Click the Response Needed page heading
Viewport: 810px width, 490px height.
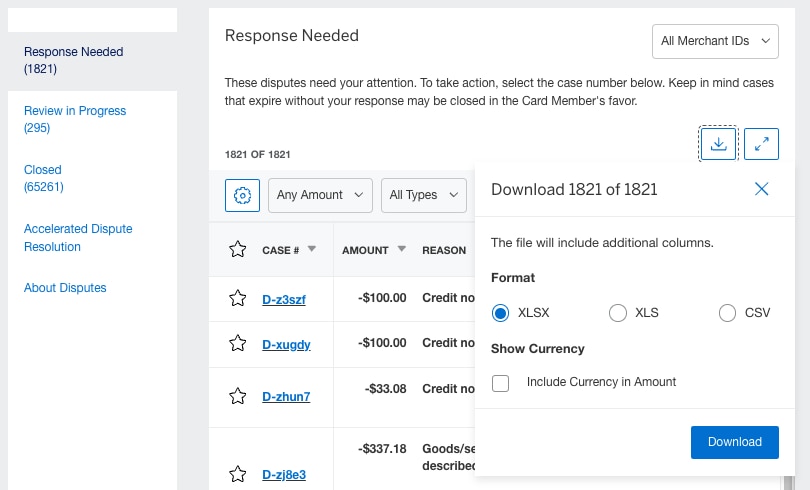(x=292, y=36)
